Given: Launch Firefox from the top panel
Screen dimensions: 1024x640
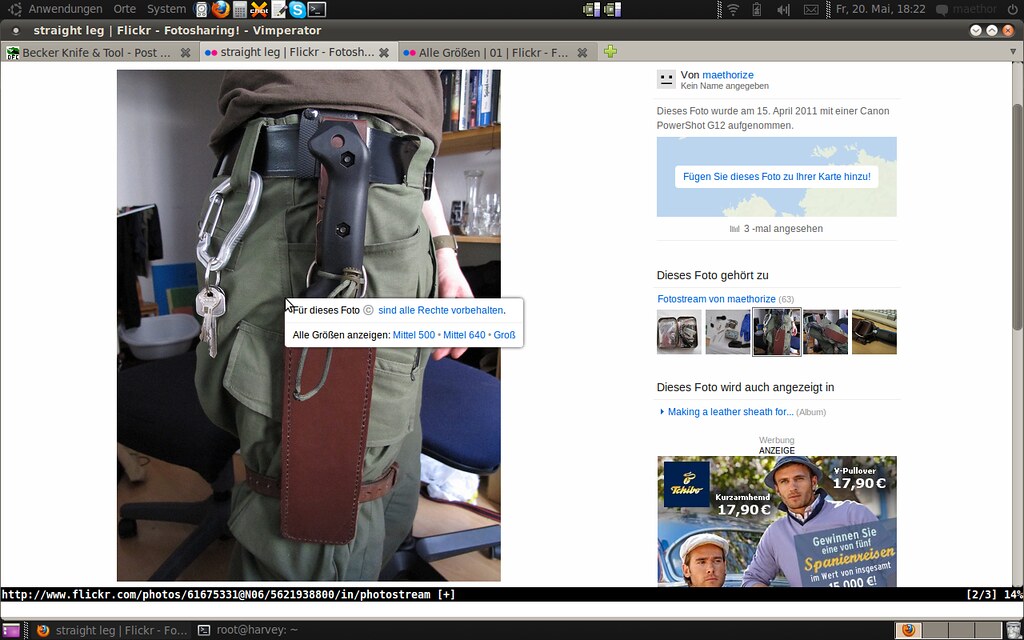Looking at the screenshot, I should click(x=221, y=9).
